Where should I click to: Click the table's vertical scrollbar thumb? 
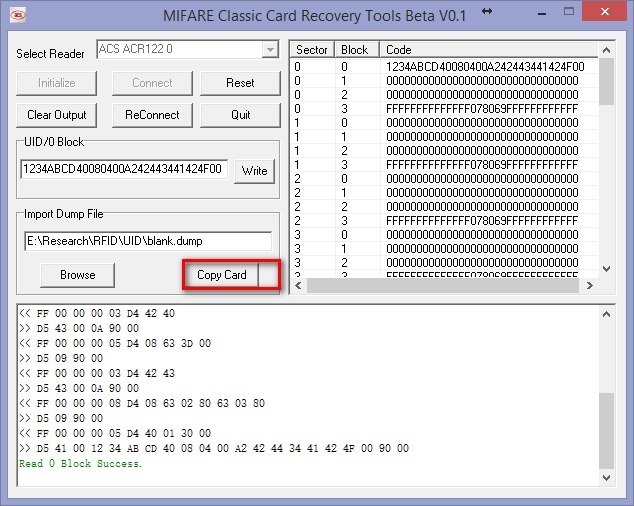[x=606, y=81]
